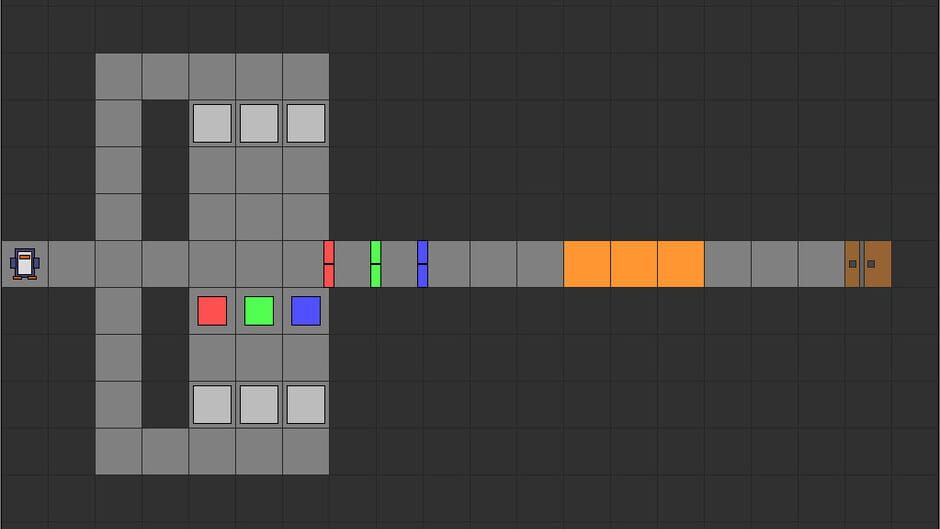Click the right half of brown exit door
Image resolution: width=940 pixels, height=529 pixels.
tap(877, 264)
